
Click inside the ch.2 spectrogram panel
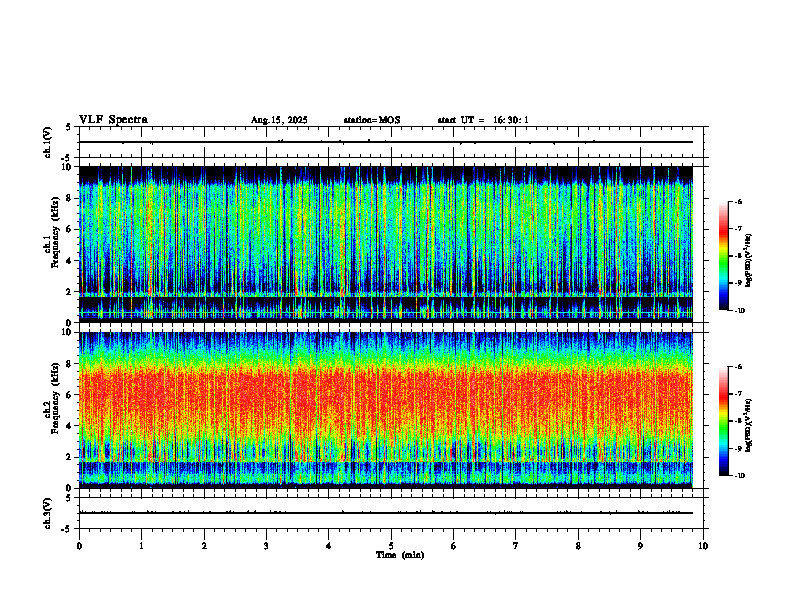pyautogui.click(x=386, y=410)
